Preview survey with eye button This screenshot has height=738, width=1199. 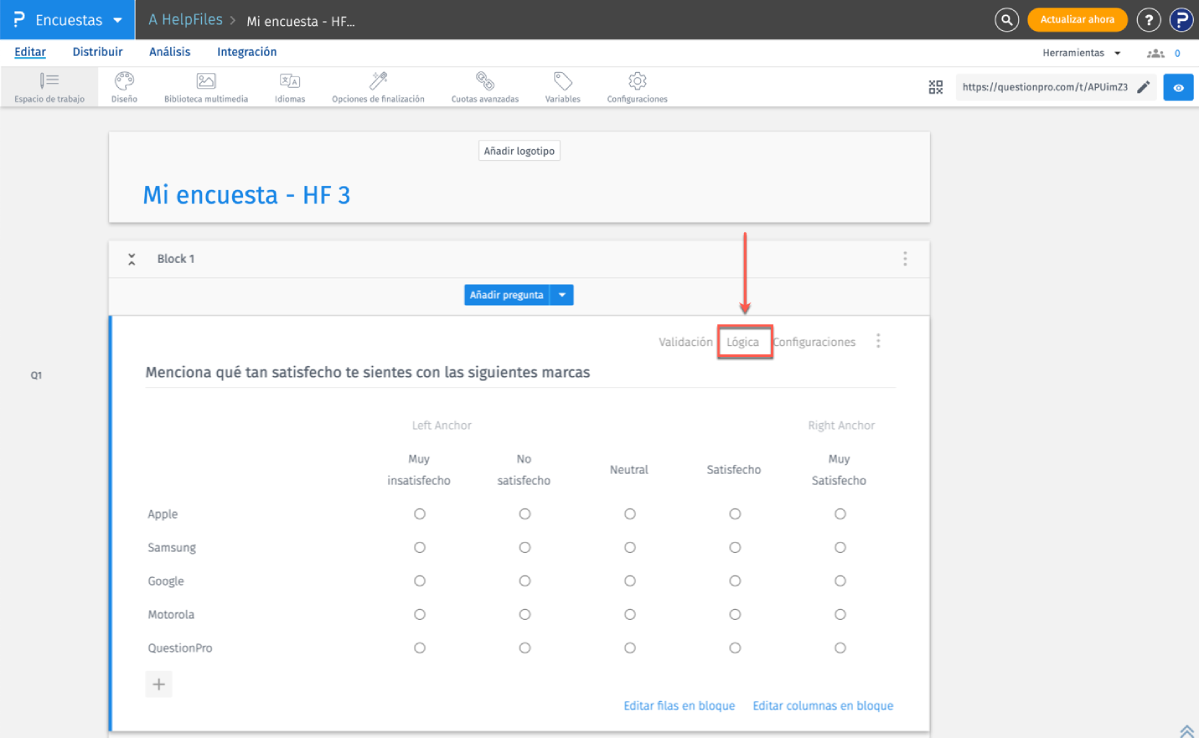(1178, 87)
